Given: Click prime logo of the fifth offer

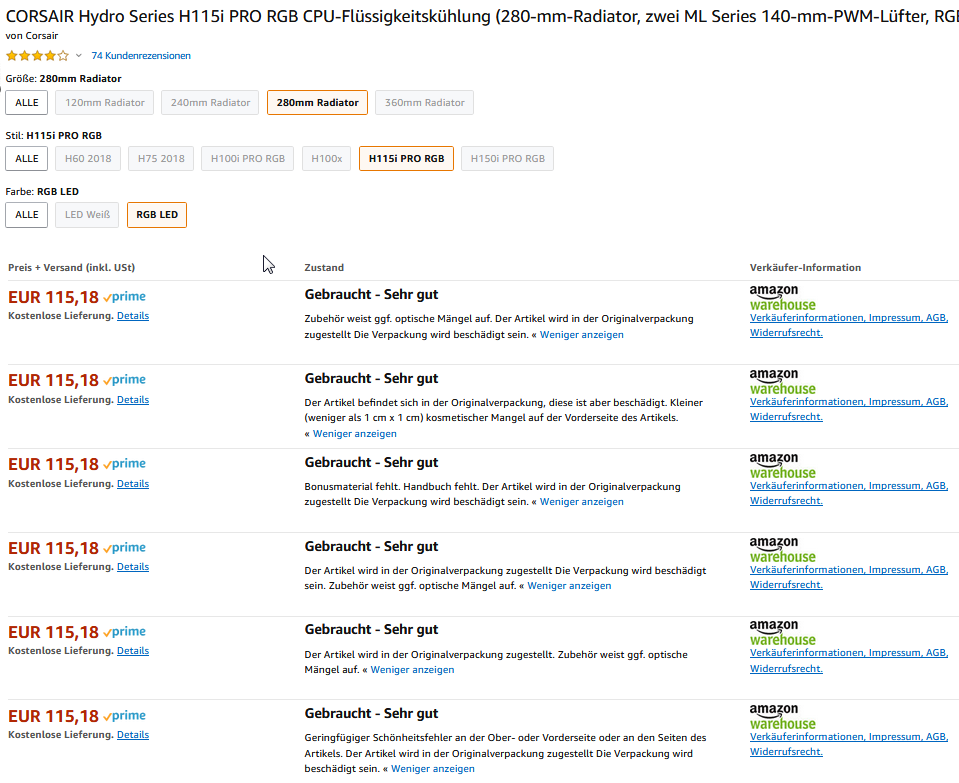Looking at the screenshot, I should [124, 631].
